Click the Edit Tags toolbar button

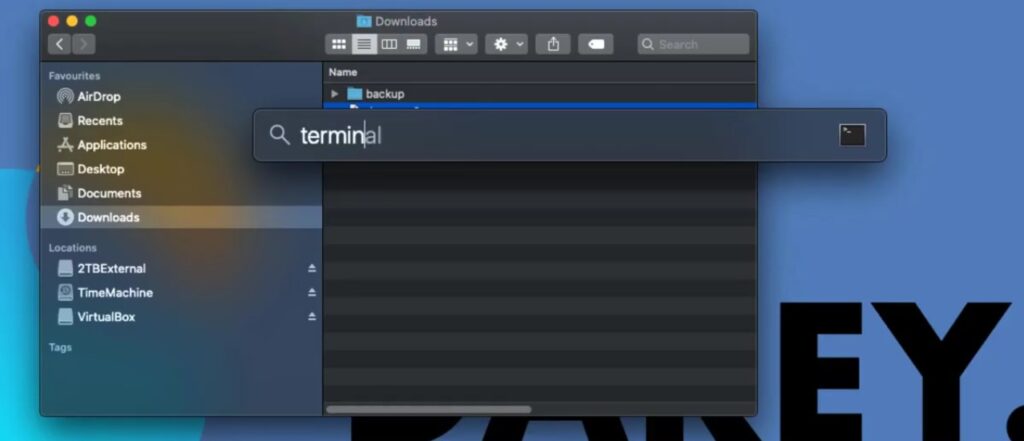[x=596, y=44]
